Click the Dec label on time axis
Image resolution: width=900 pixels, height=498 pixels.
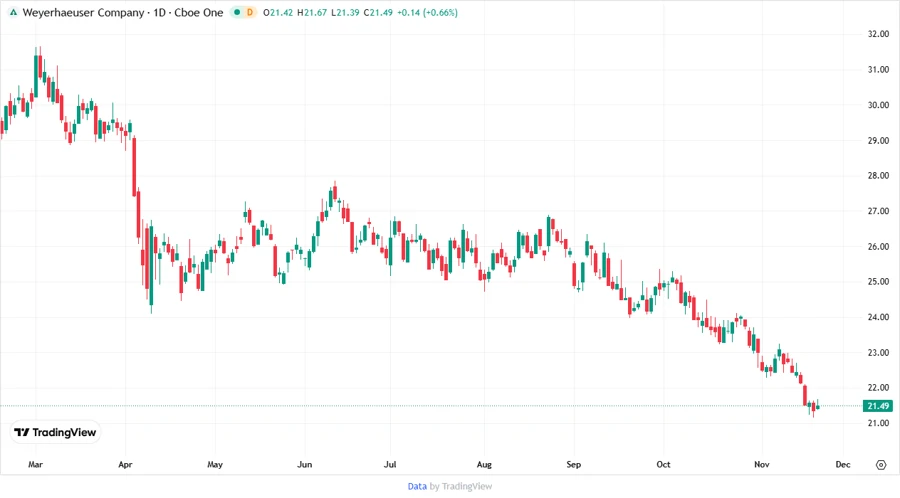pos(843,464)
